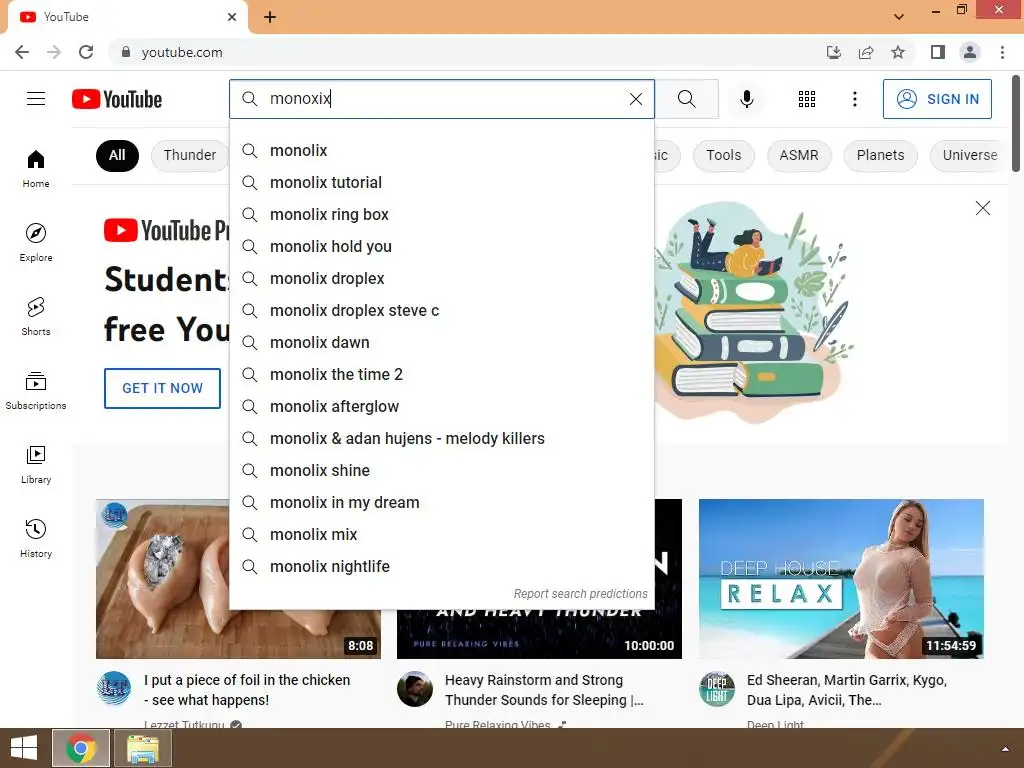1024x768 pixels.
Task: Open History in the sidebar
Action: point(36,538)
